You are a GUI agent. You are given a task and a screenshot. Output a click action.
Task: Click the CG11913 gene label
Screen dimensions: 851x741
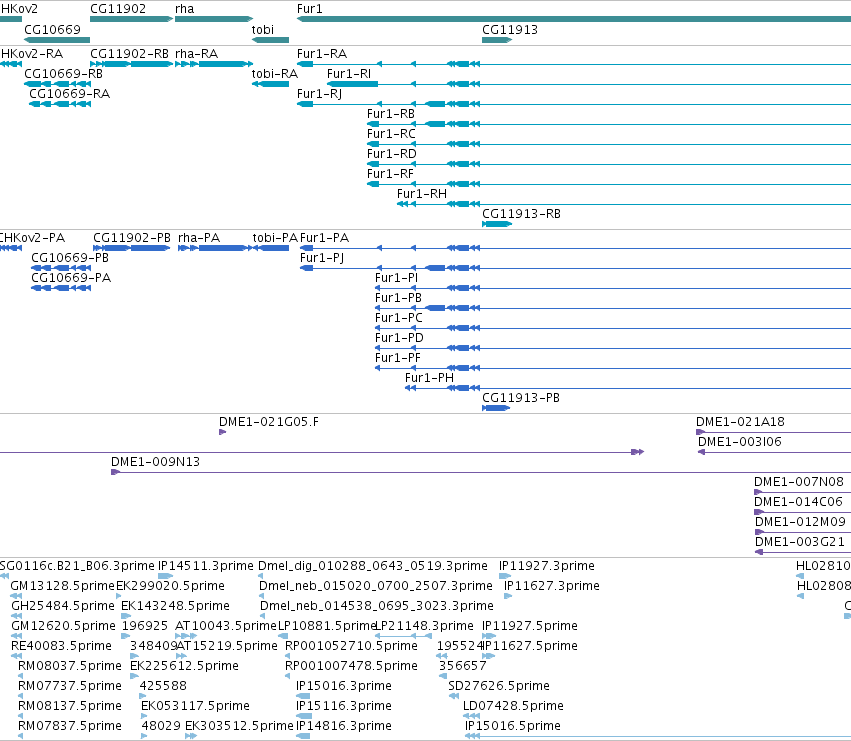pos(510,30)
